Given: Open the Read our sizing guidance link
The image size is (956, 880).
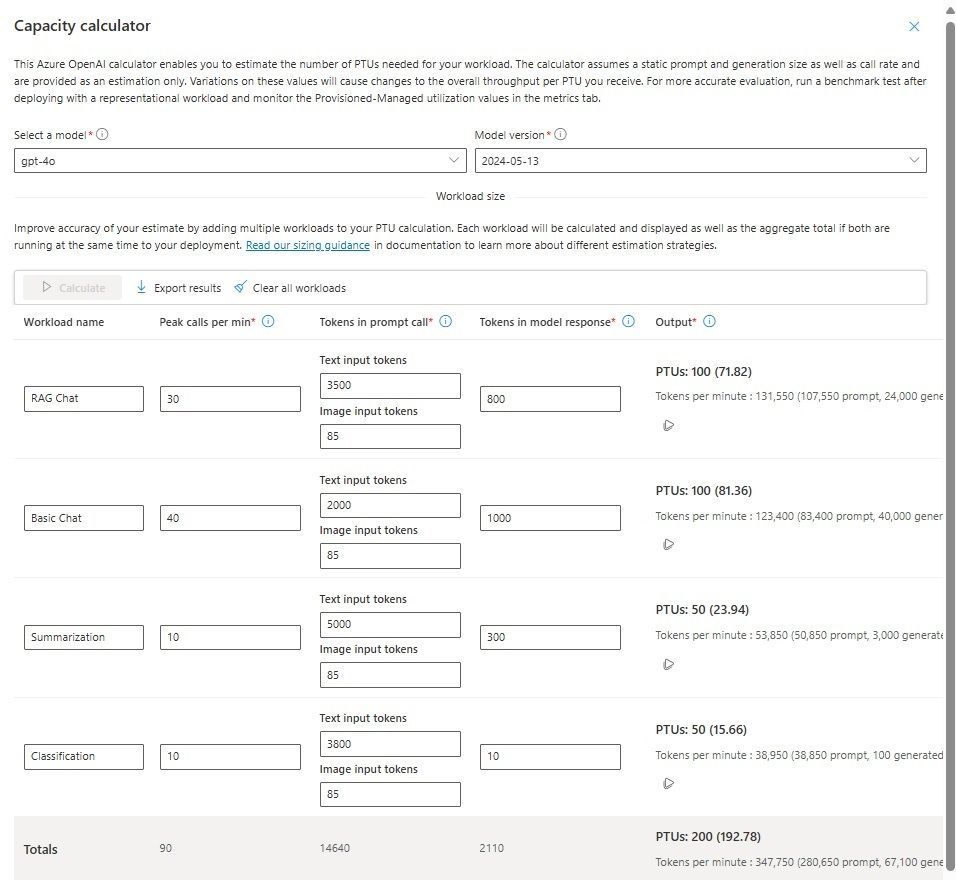Looking at the screenshot, I should tap(308, 245).
